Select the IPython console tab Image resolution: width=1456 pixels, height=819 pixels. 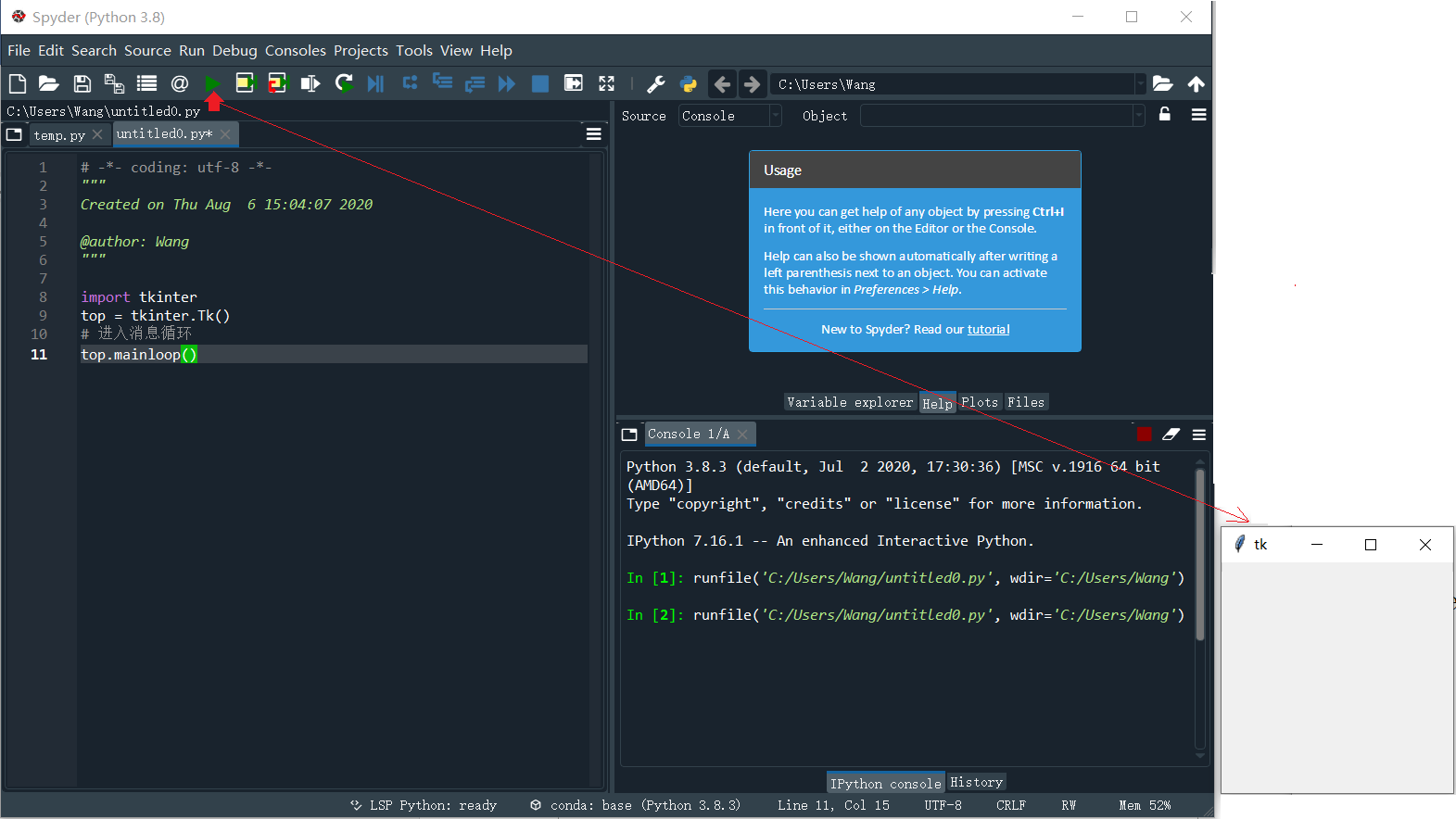[885, 783]
